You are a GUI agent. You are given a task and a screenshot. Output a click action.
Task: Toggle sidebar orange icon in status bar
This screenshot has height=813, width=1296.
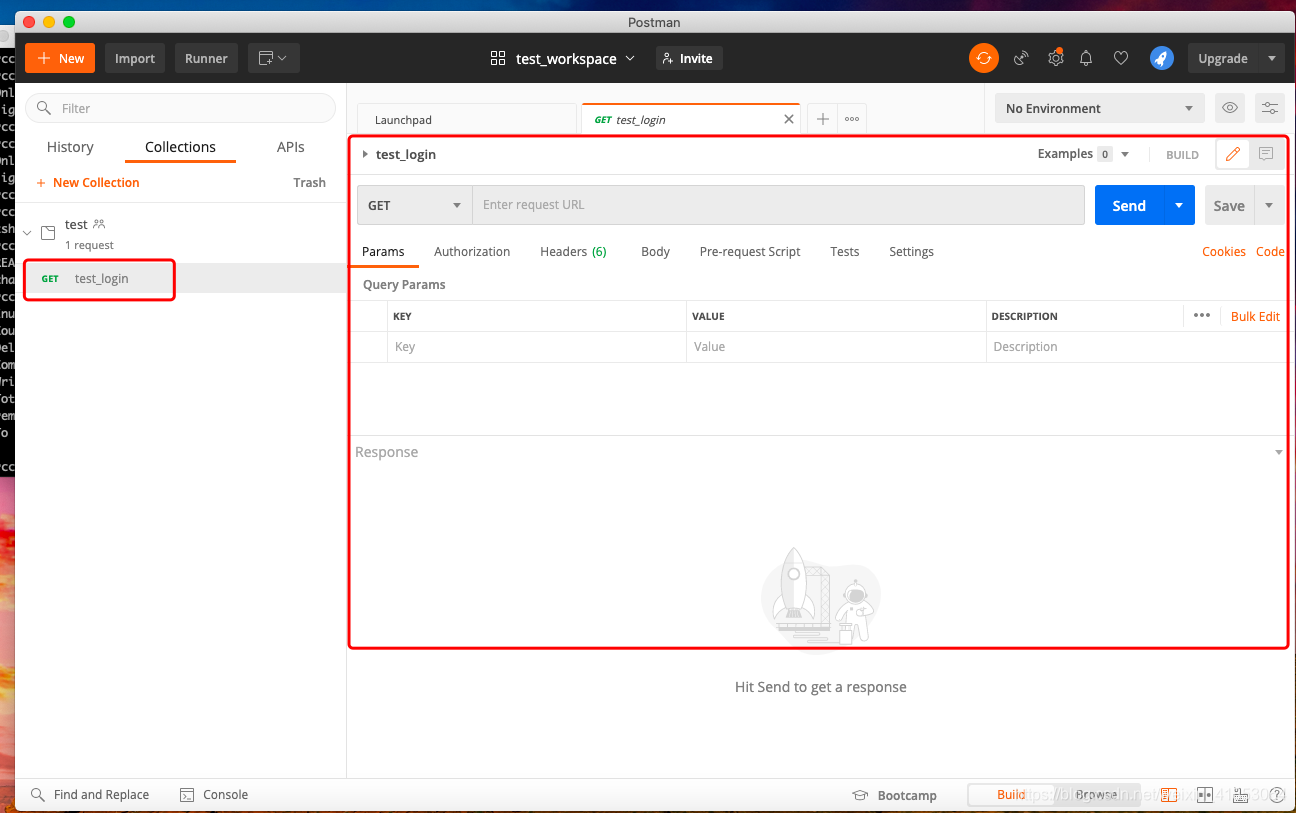point(1169,795)
